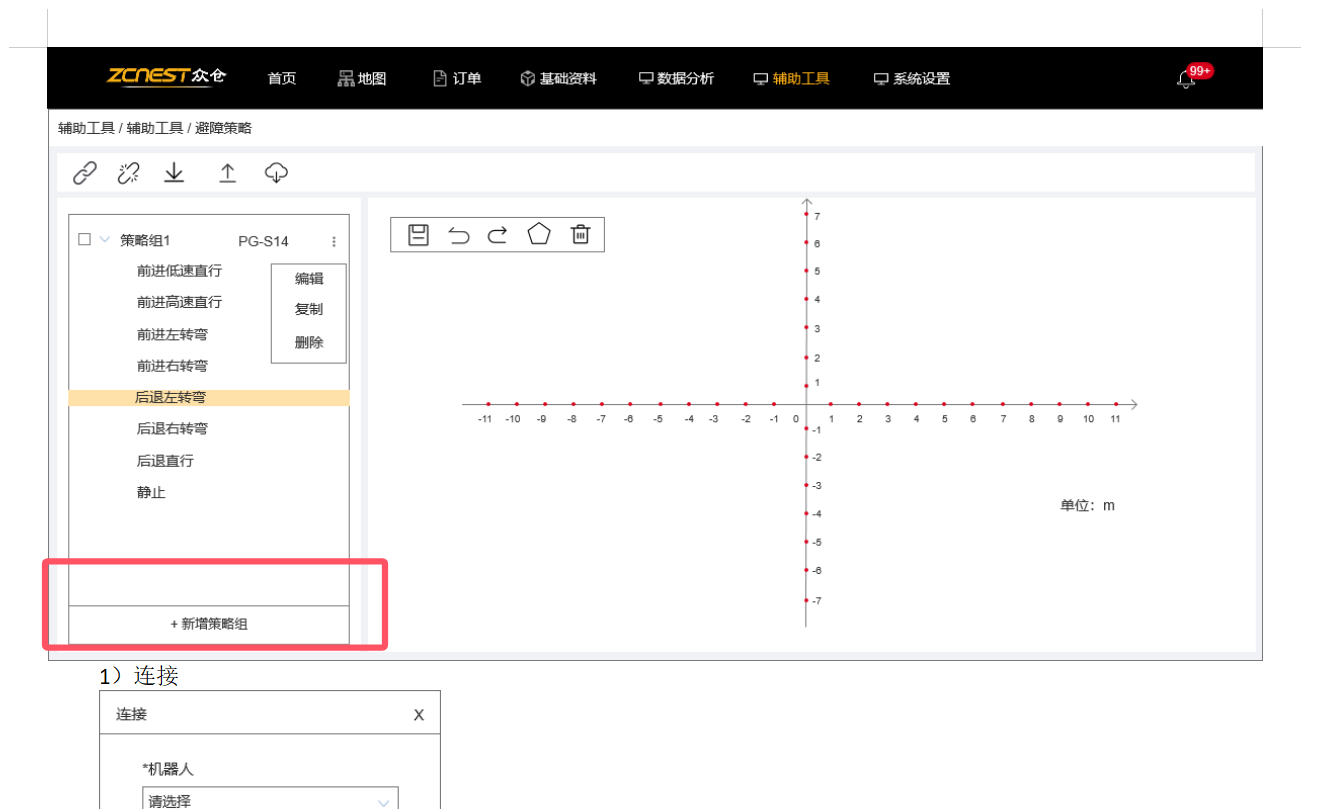
Task: Click the PG-S14 label
Action: [263, 241]
